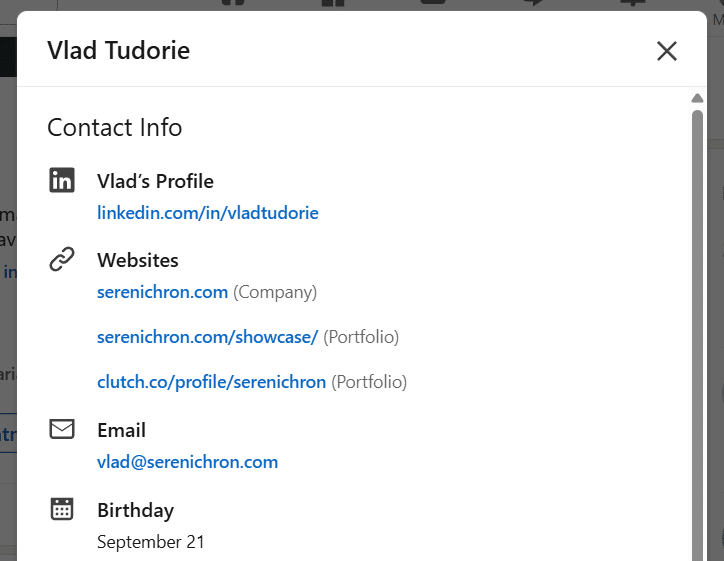Open the clutch.co/profile/serenichron link
This screenshot has height=561, width=724.
click(x=211, y=382)
